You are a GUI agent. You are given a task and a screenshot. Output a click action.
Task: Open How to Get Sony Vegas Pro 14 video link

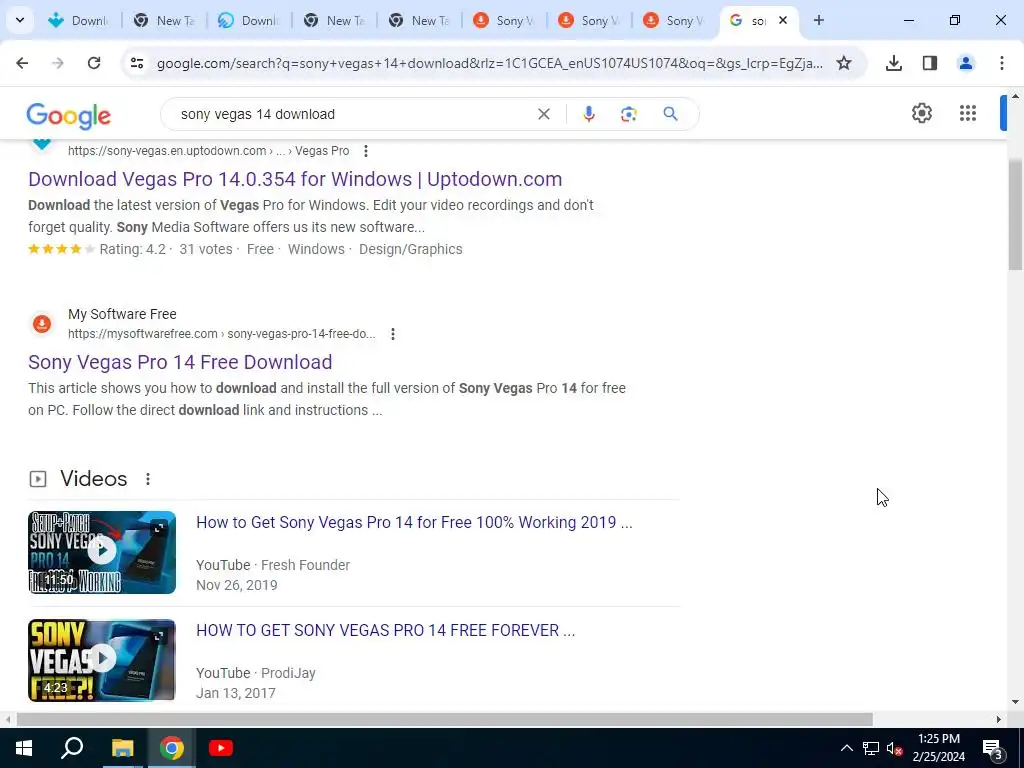point(414,522)
